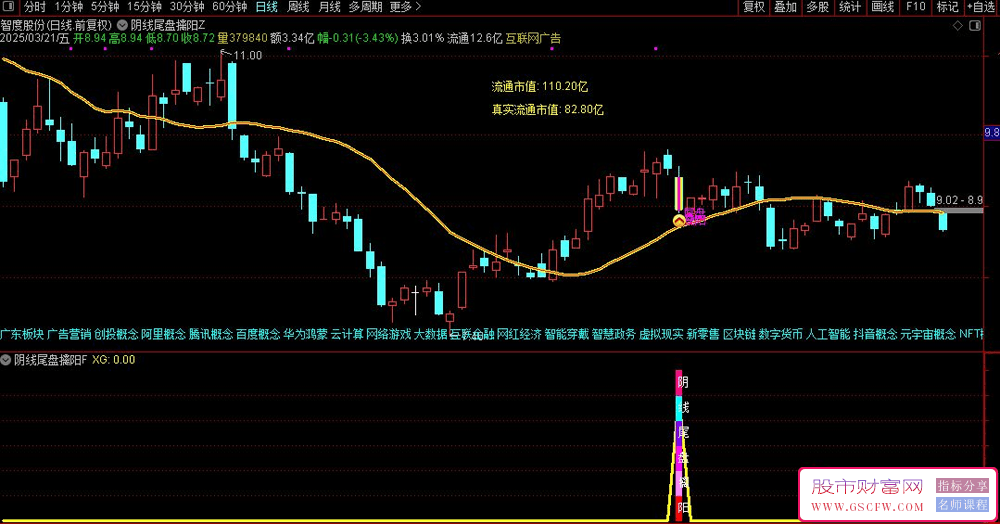Click the 阴线尾盘擒阳Z indicator name
Viewport: 1000px width, 524px height.
pyautogui.click(x=168, y=25)
